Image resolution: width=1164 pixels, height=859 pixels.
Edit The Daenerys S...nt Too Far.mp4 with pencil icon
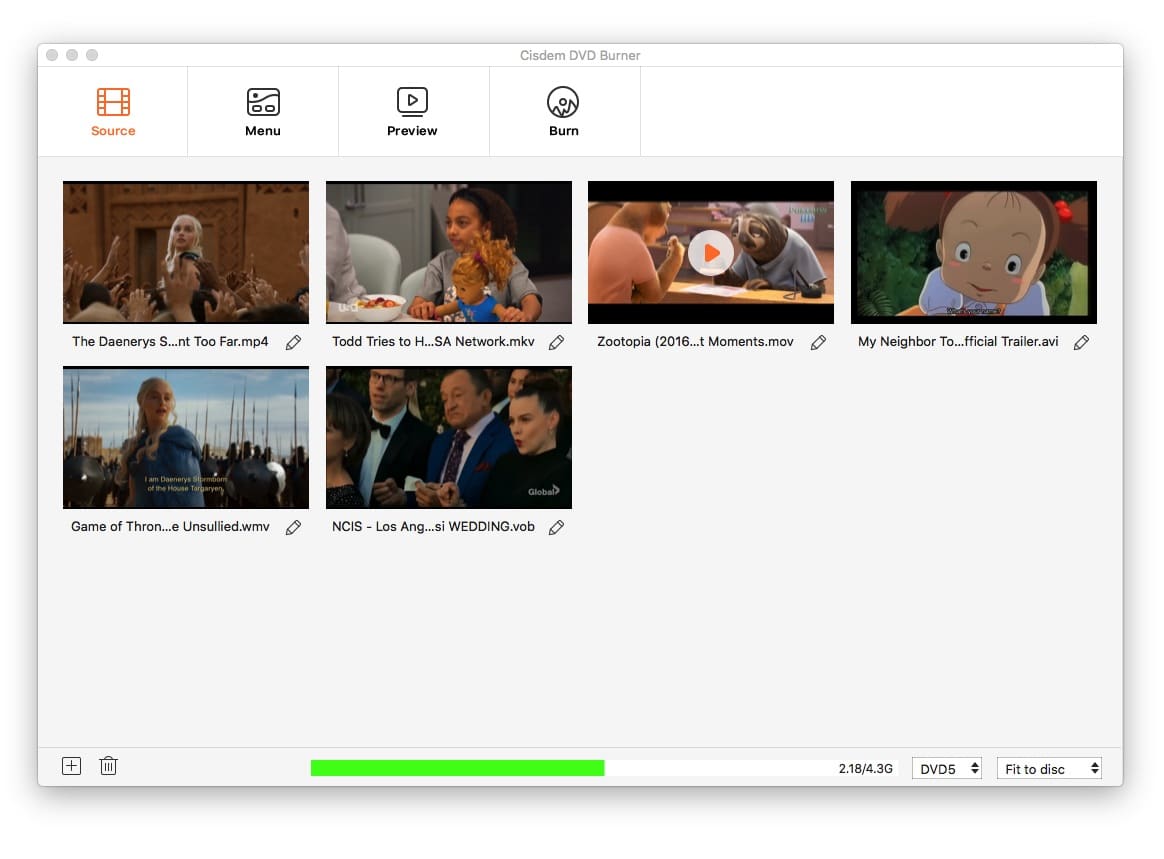pyautogui.click(x=294, y=342)
